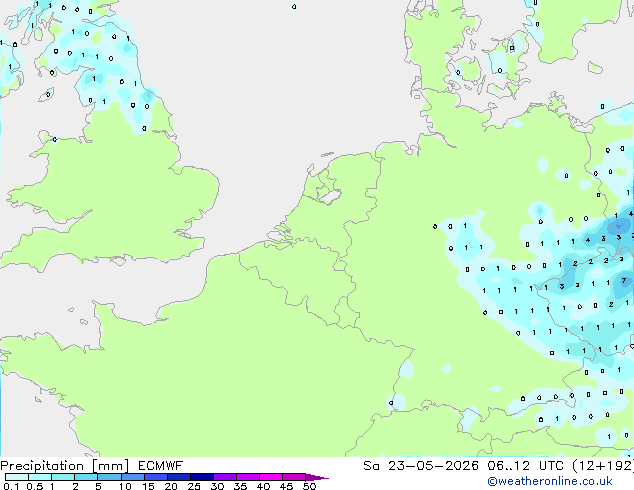Click the Isle of Man outline
This screenshot has height=490, width=634.
pos(46,95)
